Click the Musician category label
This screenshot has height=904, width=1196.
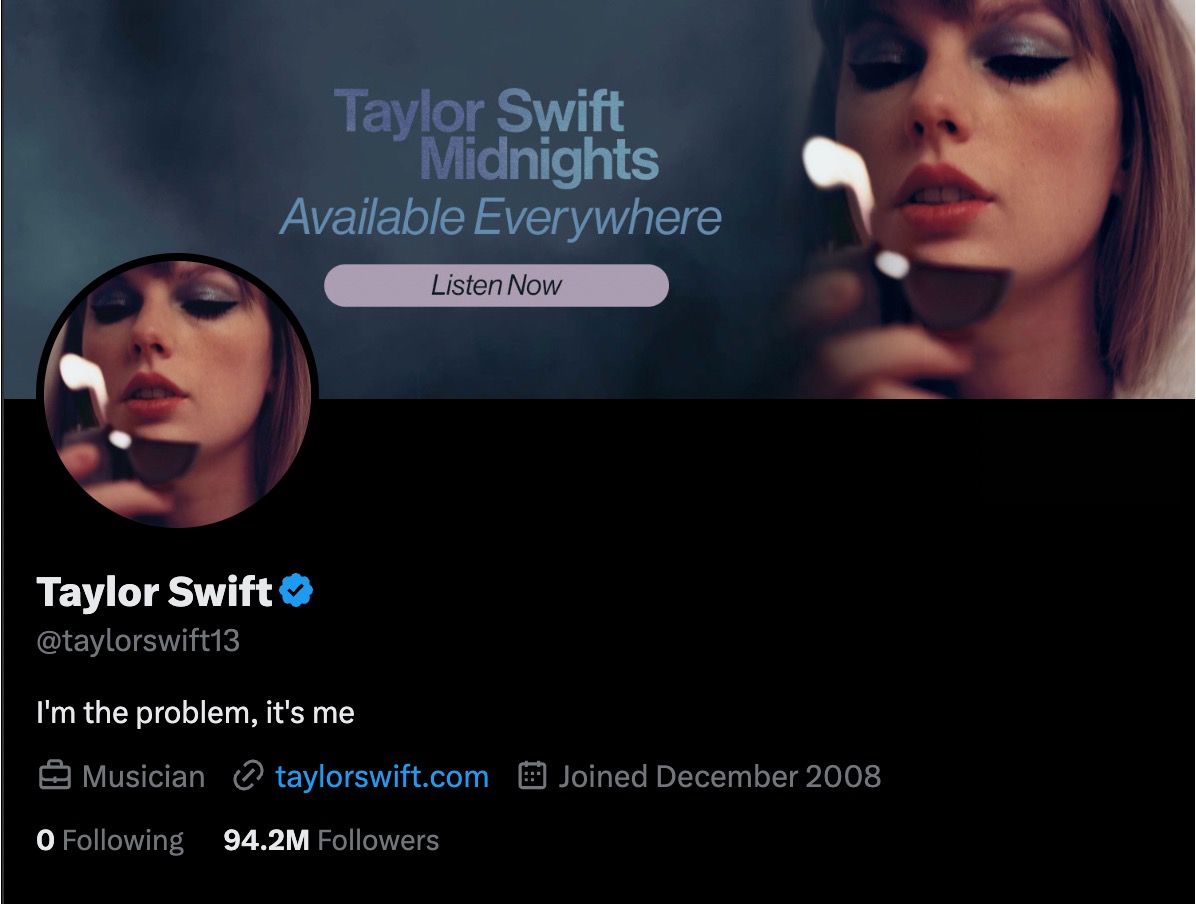(x=143, y=777)
